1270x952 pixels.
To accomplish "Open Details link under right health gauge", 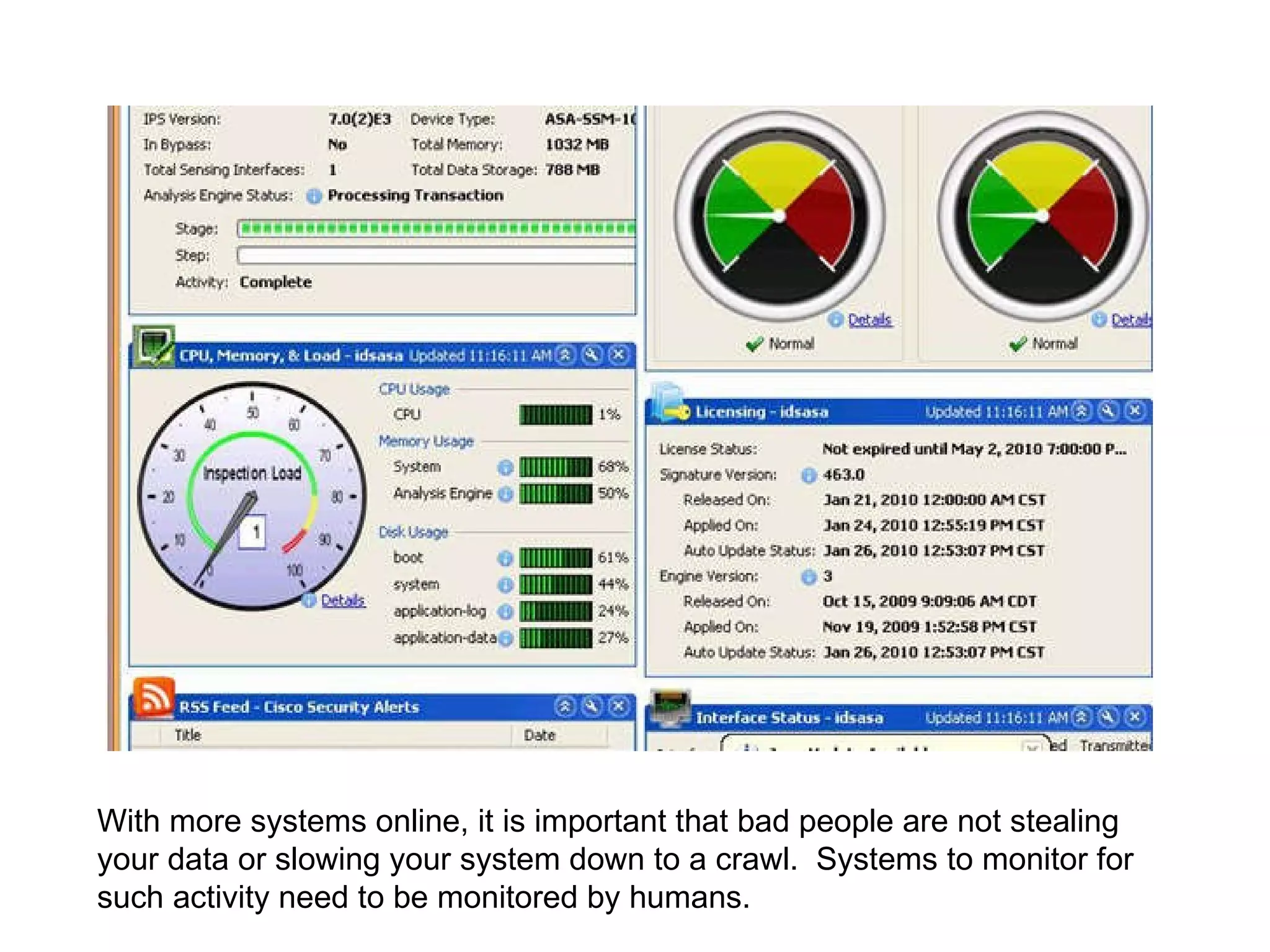I will coord(1131,320).
